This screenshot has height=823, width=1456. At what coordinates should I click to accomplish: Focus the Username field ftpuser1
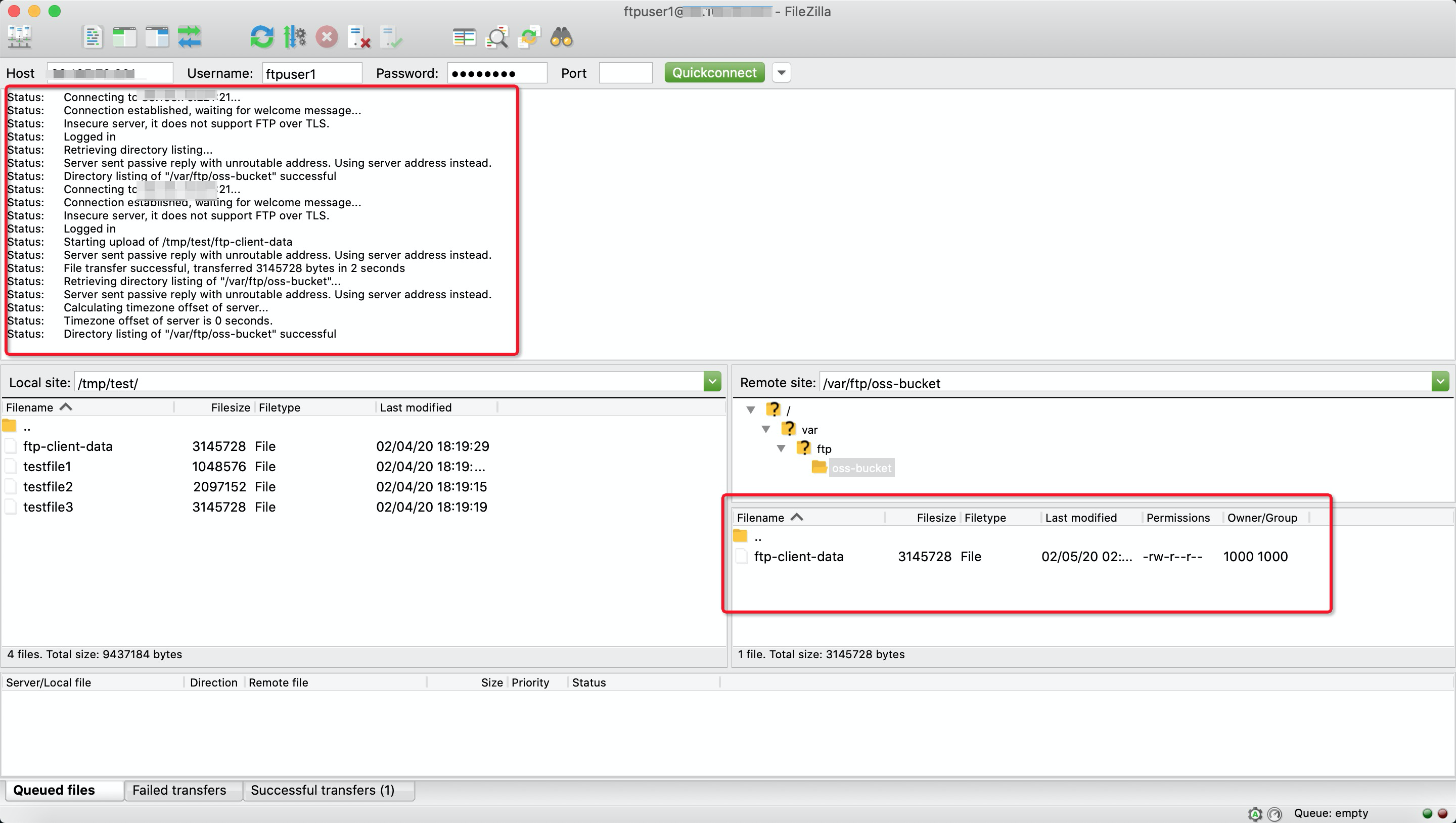[x=312, y=73]
